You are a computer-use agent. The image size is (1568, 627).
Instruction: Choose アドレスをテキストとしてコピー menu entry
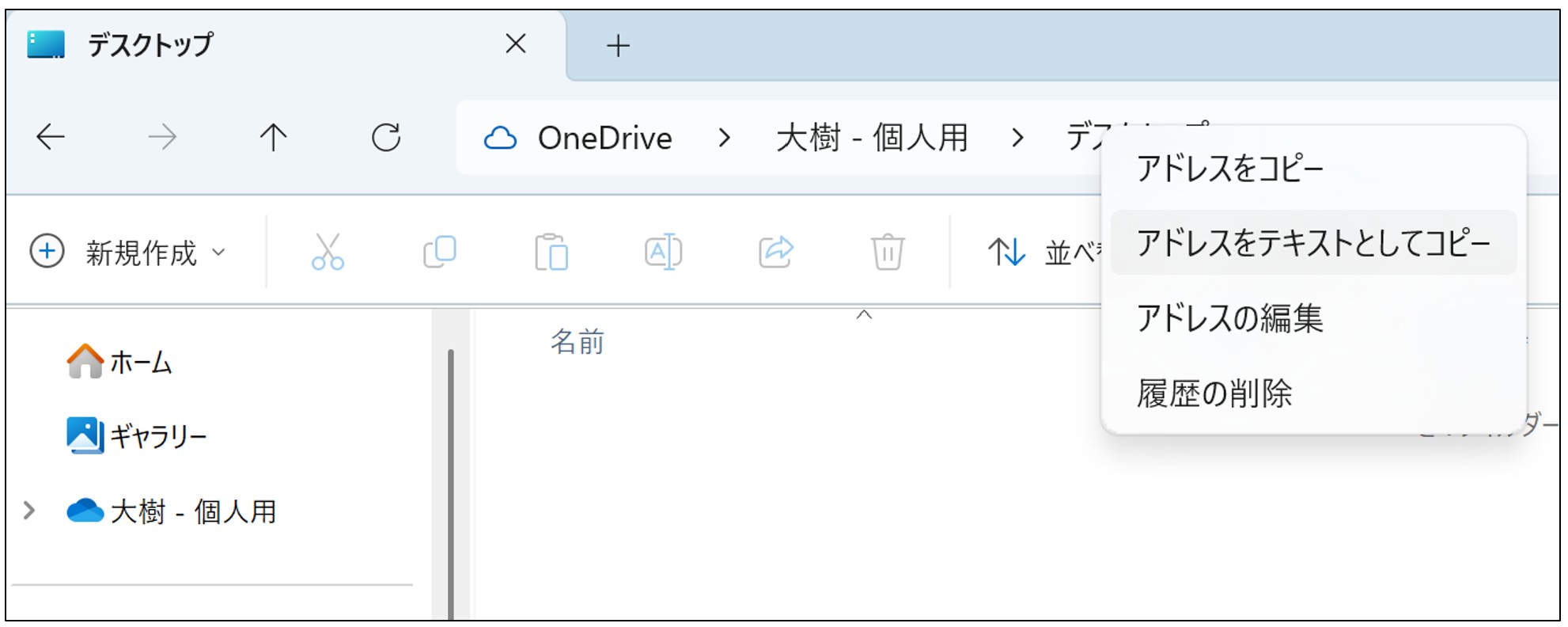pyautogui.click(x=1312, y=242)
